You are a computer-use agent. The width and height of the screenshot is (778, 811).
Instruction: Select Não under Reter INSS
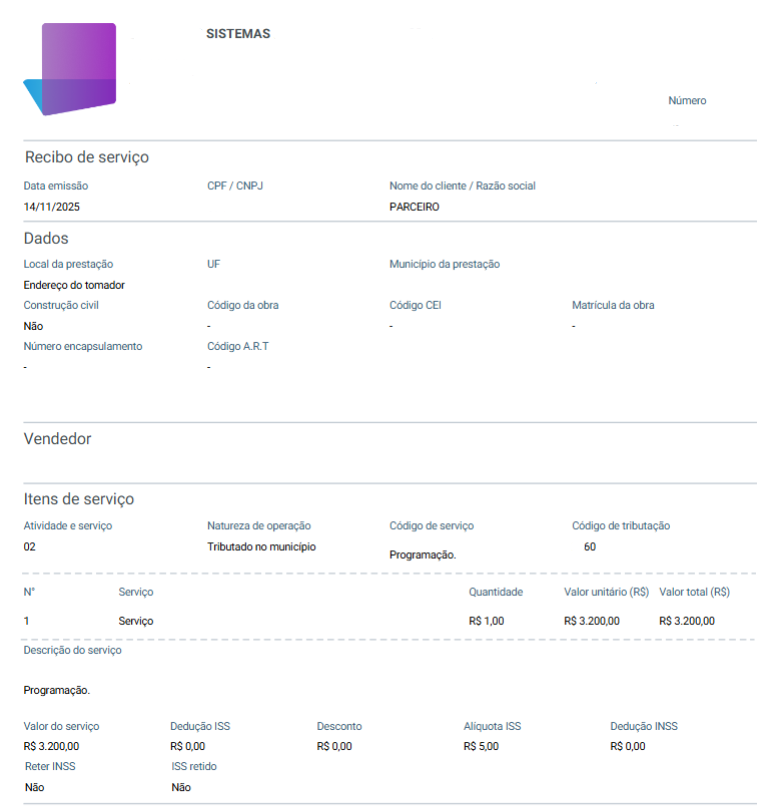[35, 788]
